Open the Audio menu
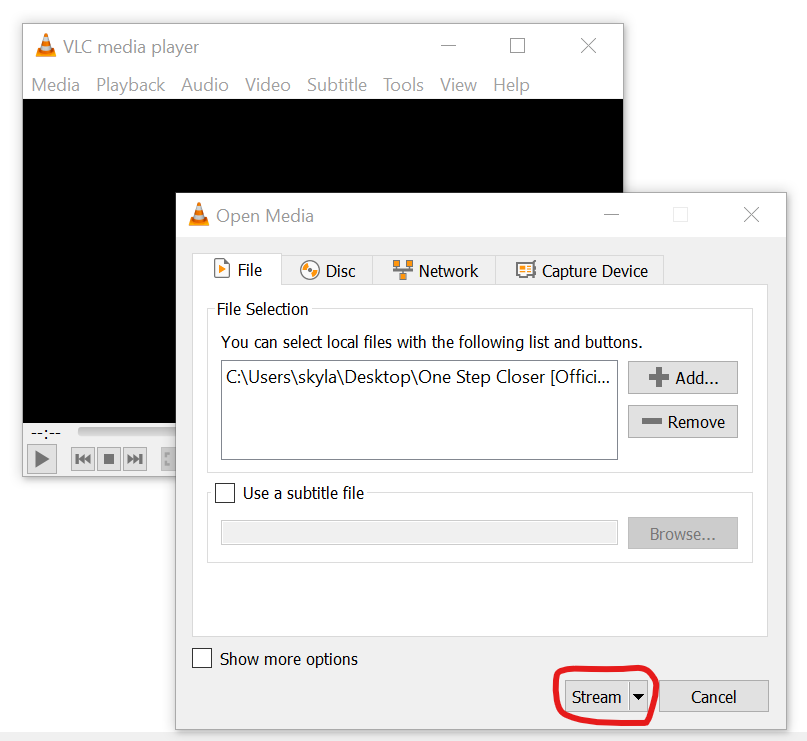807x741 pixels. tap(204, 85)
